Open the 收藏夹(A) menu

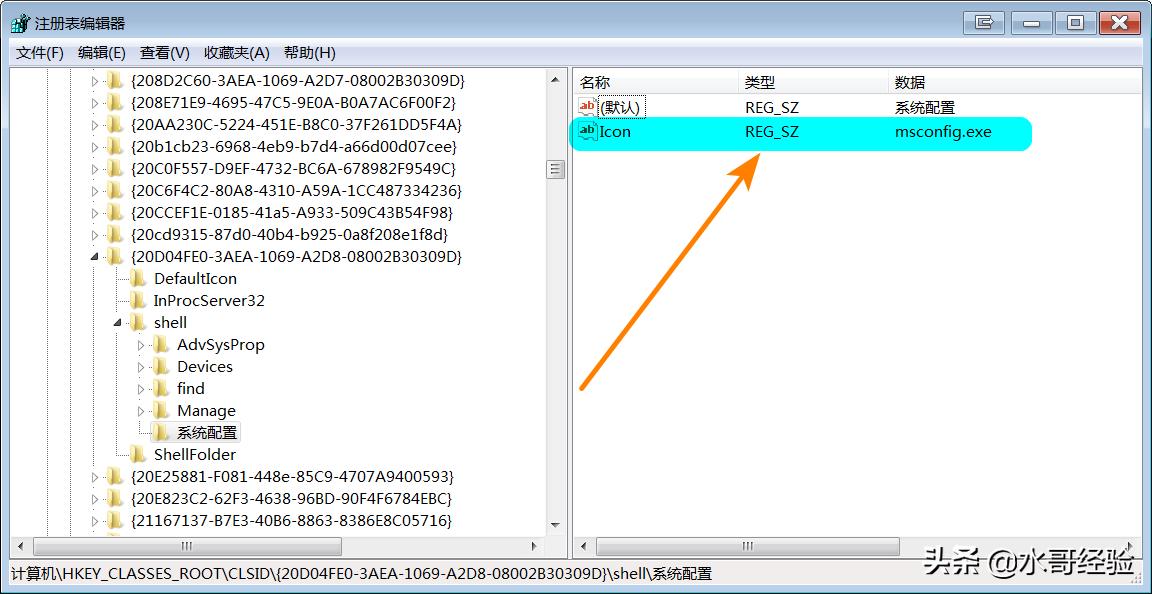(x=237, y=53)
